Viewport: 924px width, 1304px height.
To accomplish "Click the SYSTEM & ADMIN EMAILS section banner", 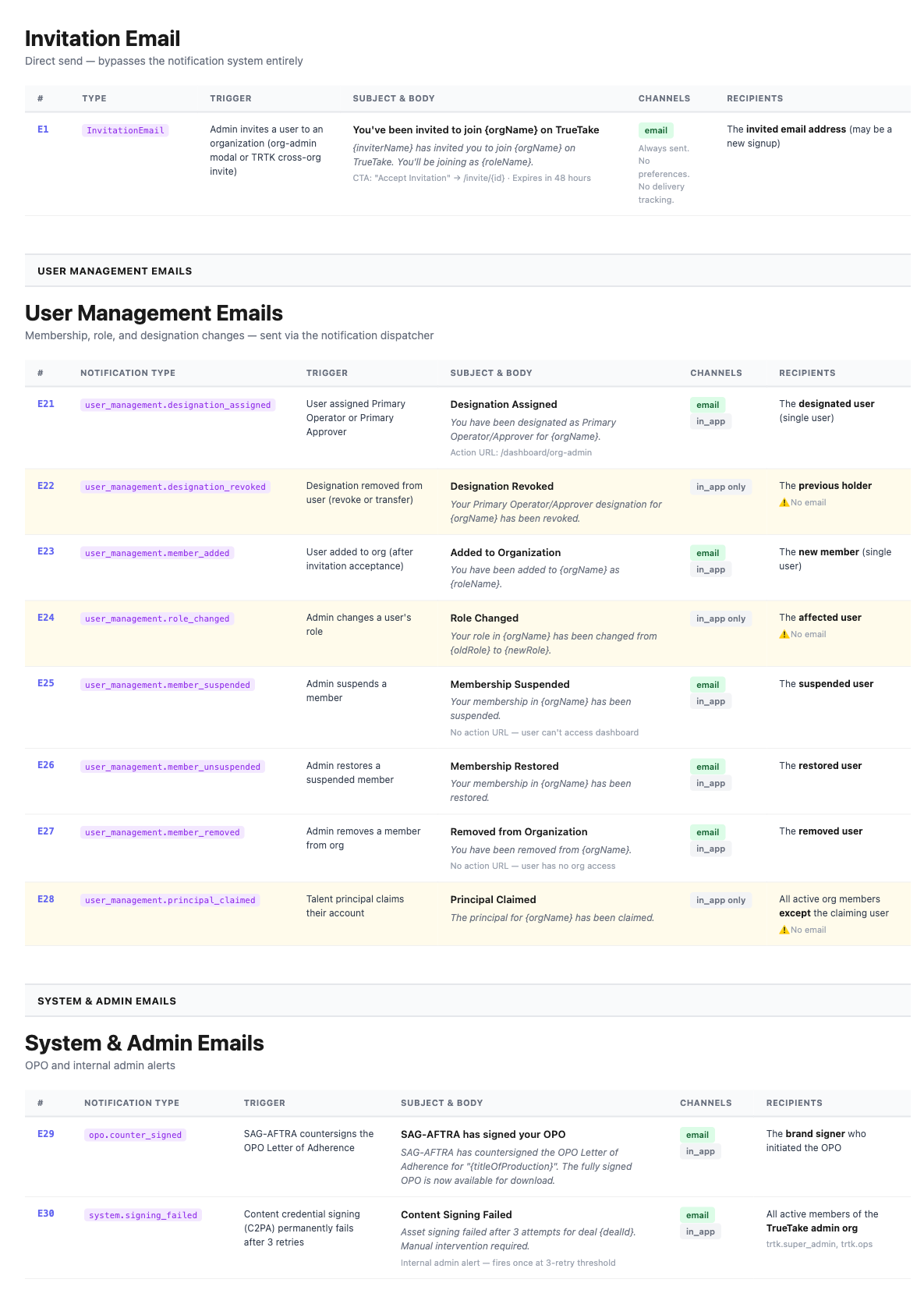I will (468, 1001).
